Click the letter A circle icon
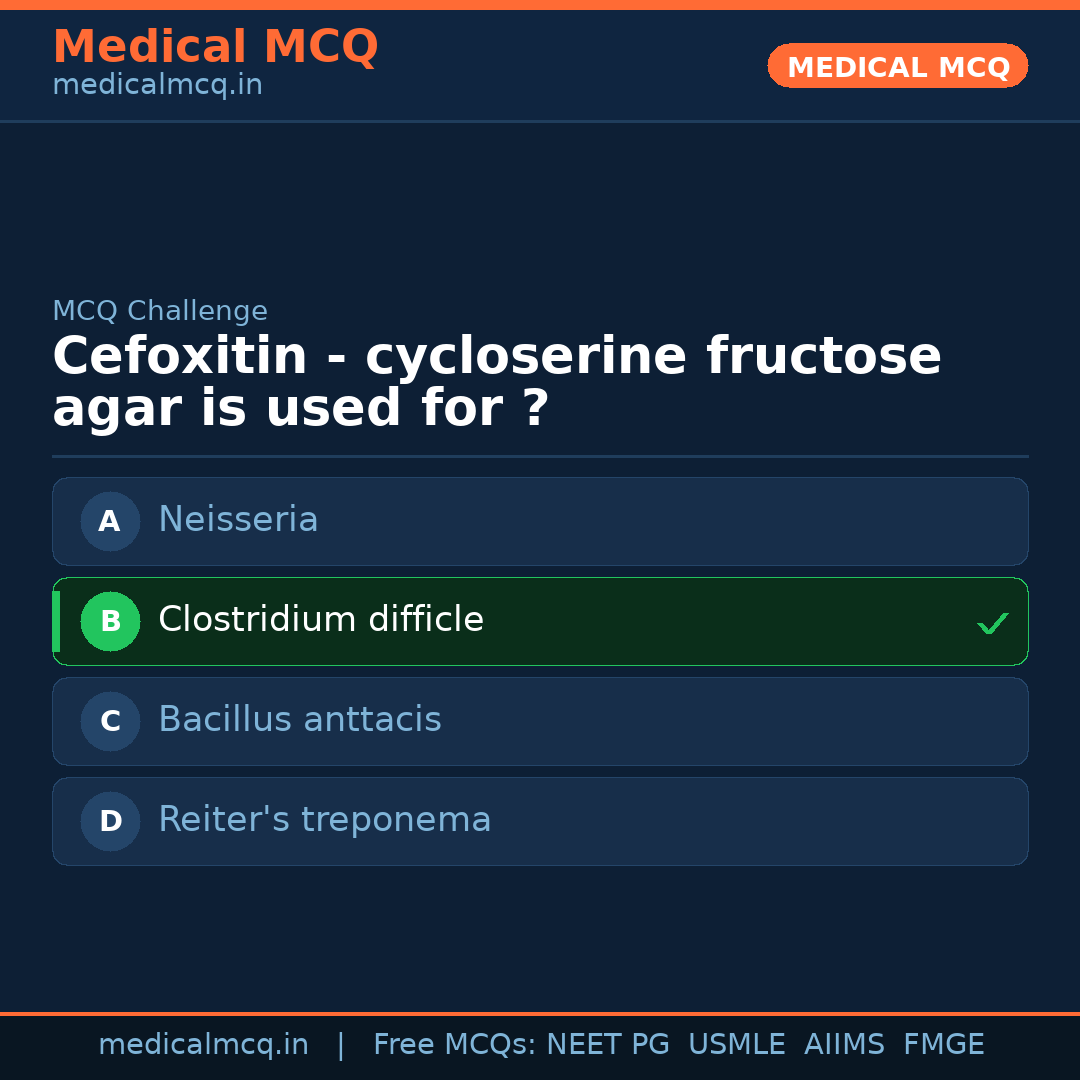The image size is (1080, 1080). [110, 521]
